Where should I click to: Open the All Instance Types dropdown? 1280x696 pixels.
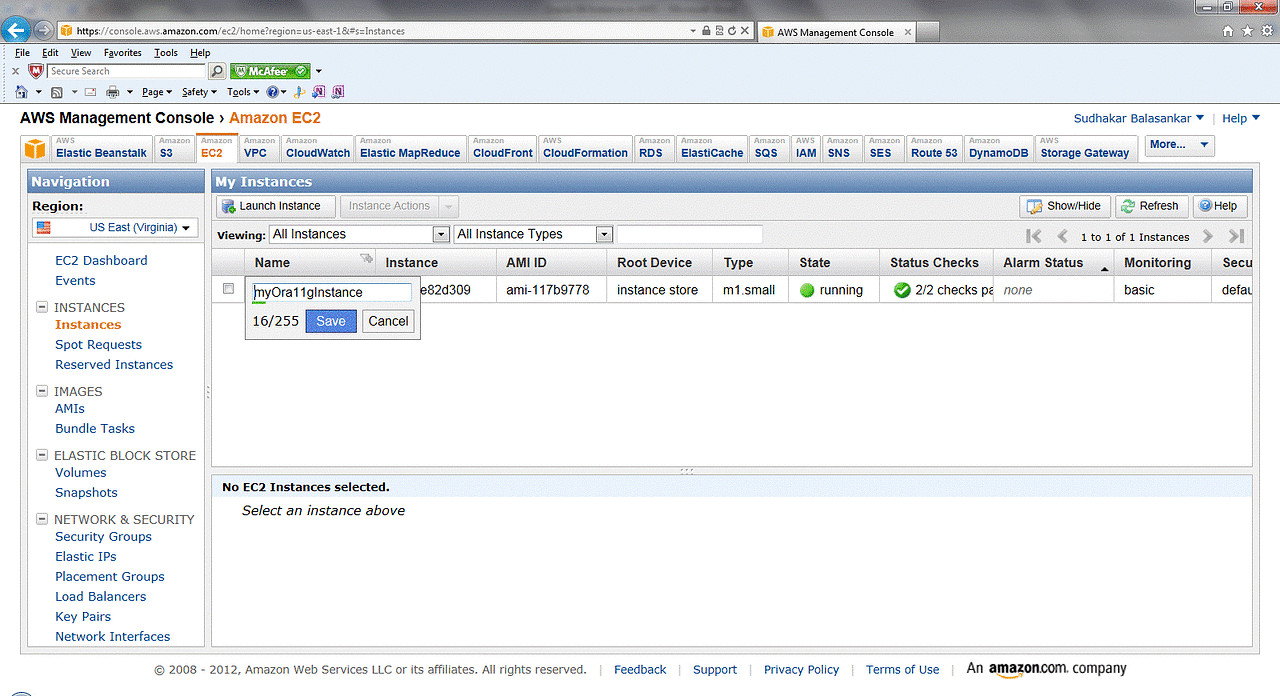coord(533,234)
